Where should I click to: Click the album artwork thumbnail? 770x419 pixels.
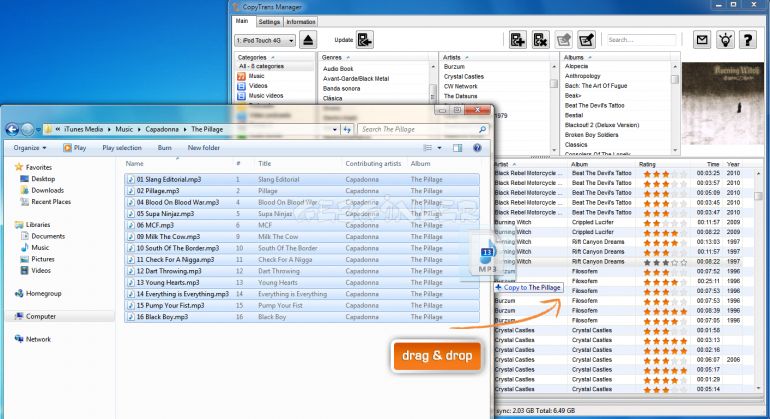point(722,103)
